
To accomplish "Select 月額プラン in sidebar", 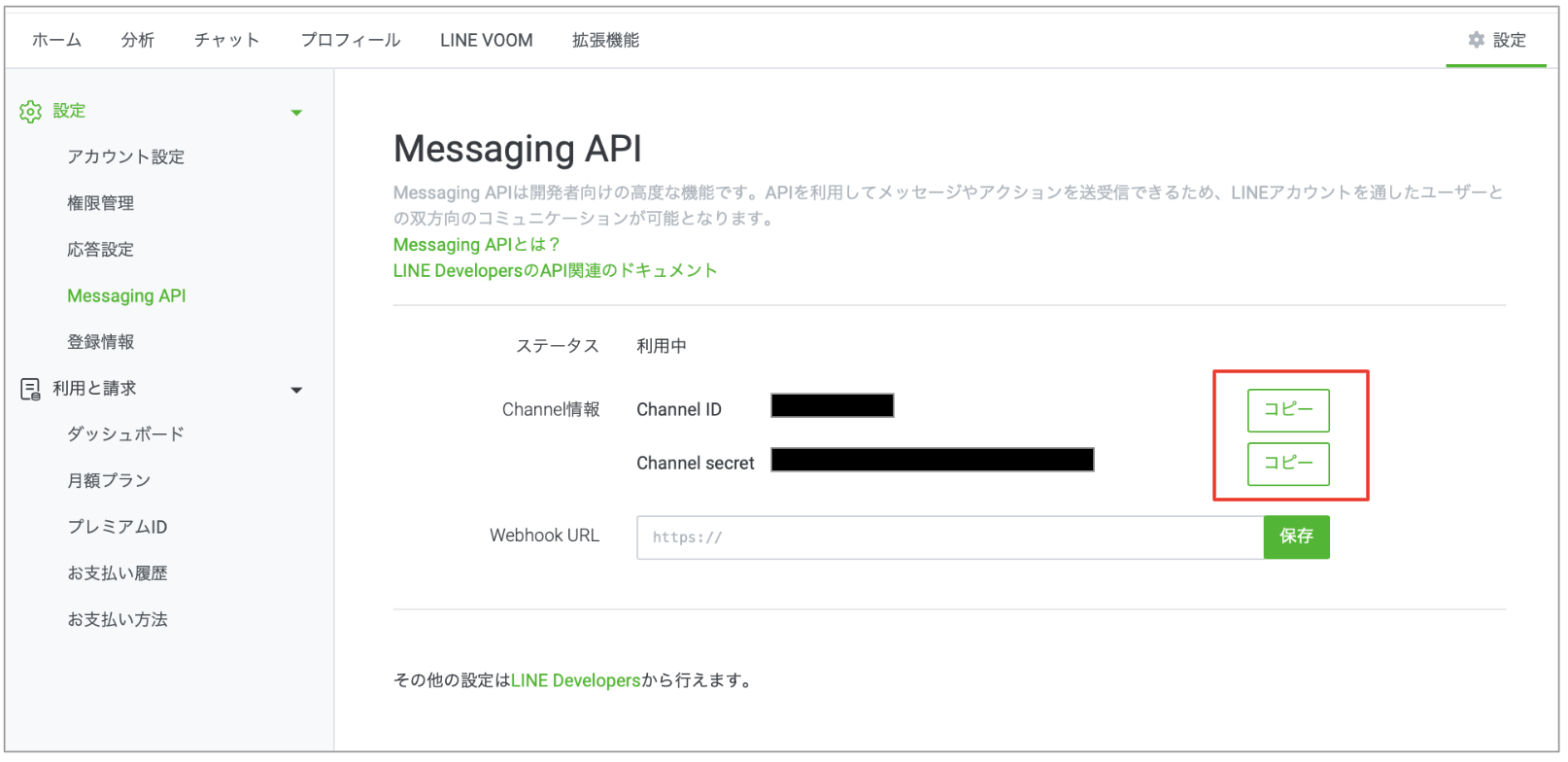I will [109, 481].
